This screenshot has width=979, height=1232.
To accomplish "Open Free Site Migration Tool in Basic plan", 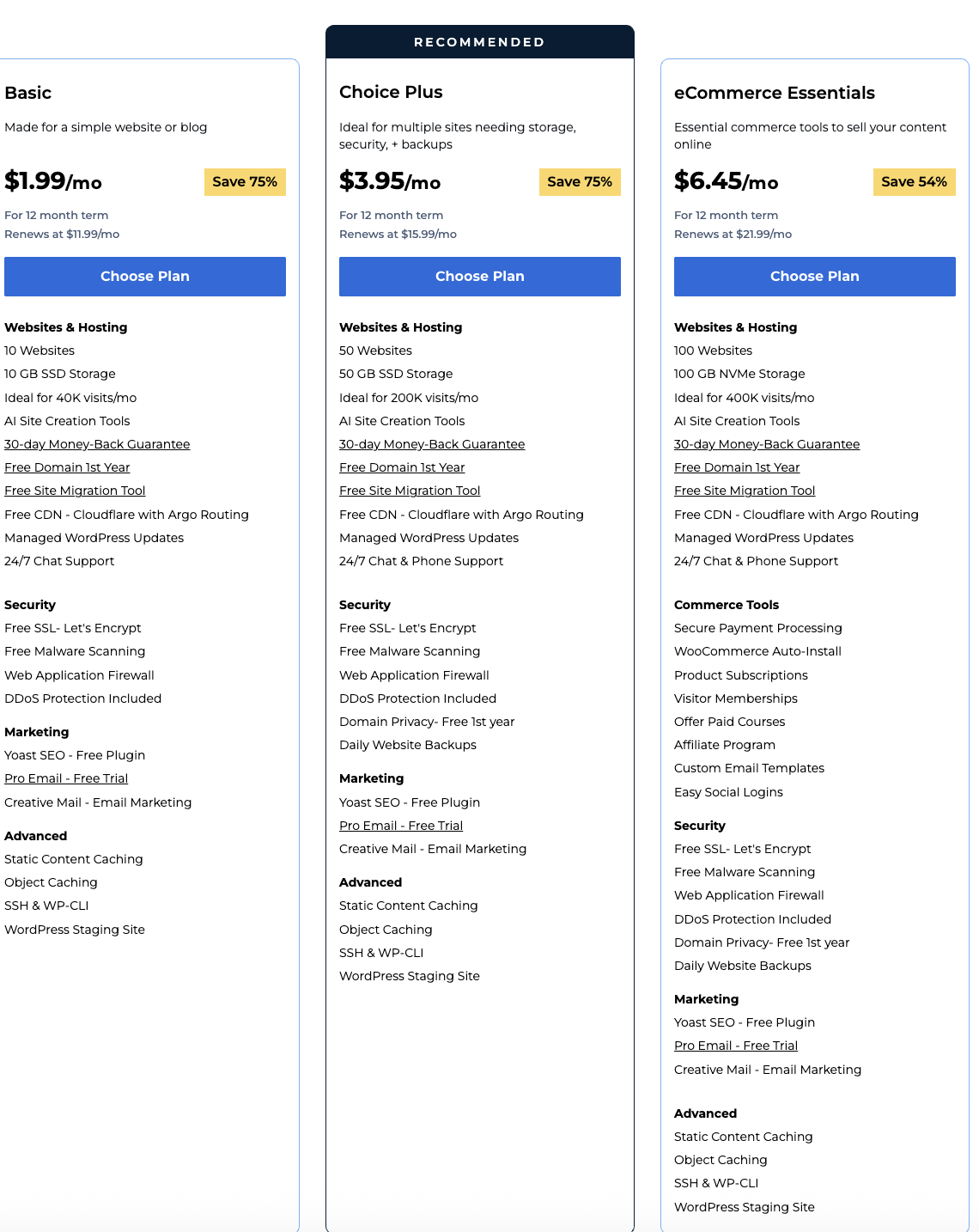I will tap(75, 491).
